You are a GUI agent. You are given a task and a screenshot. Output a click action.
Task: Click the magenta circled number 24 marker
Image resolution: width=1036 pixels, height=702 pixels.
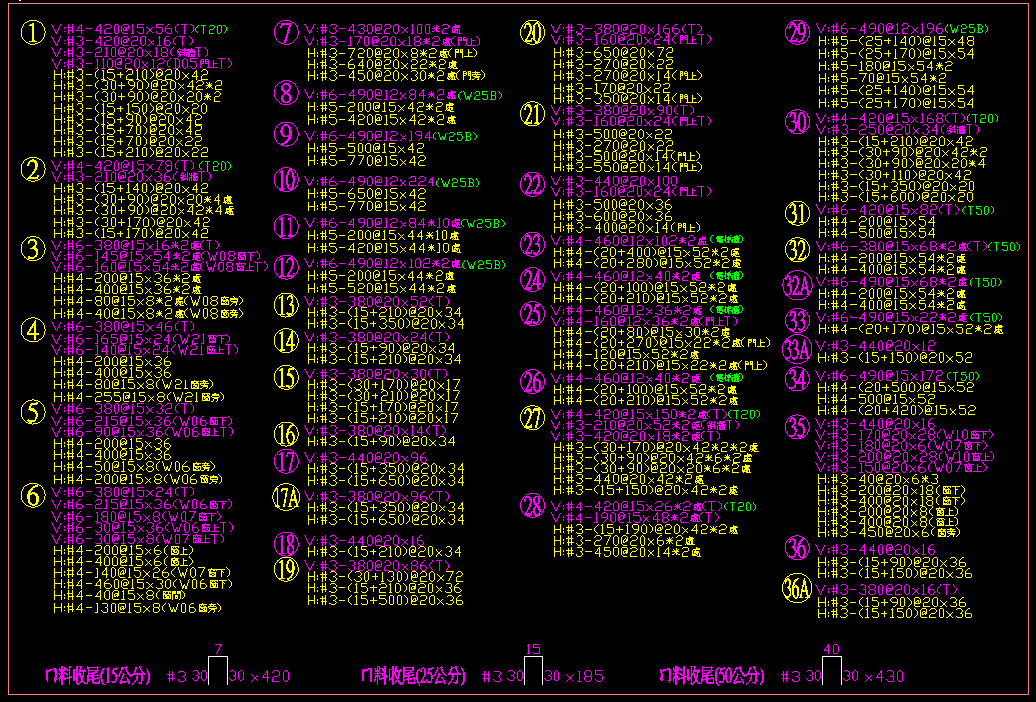[x=532, y=280]
